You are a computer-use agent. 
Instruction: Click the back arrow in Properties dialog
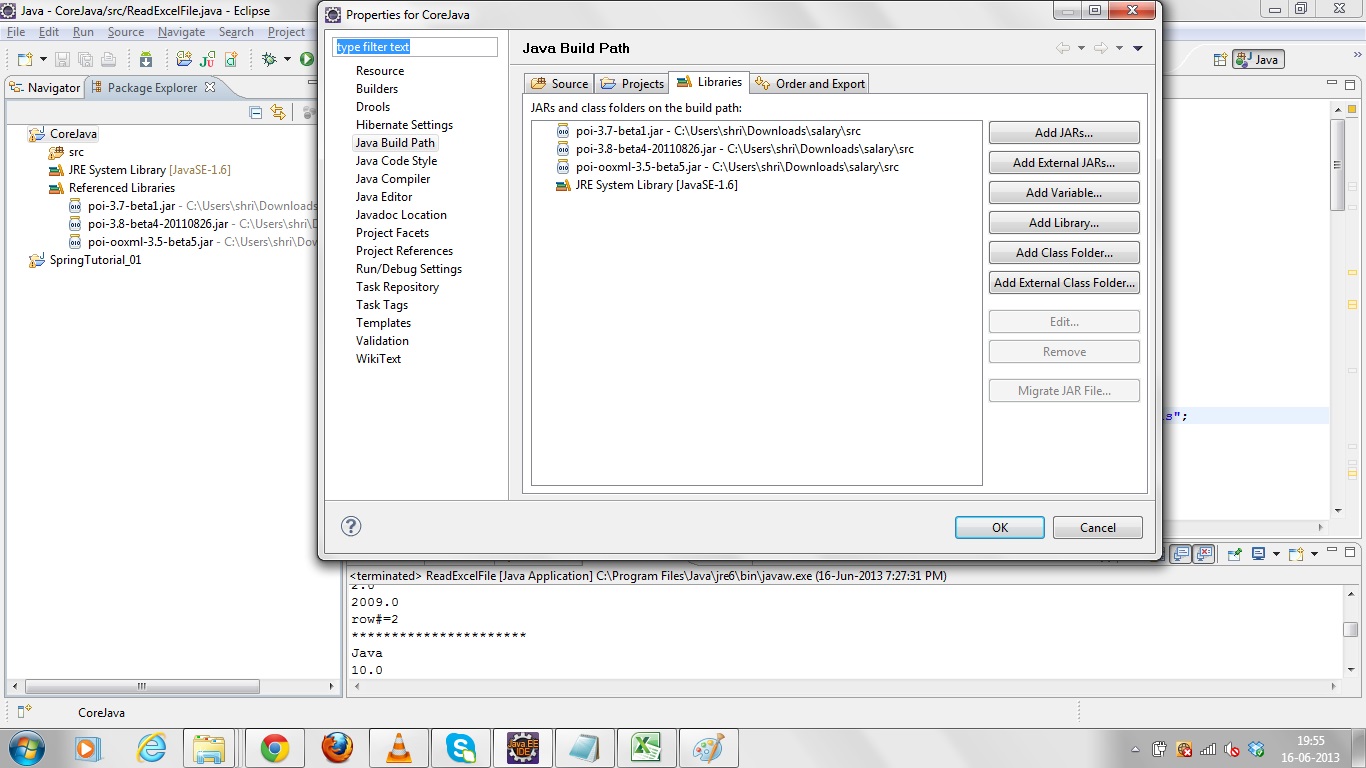pyautogui.click(x=1063, y=48)
